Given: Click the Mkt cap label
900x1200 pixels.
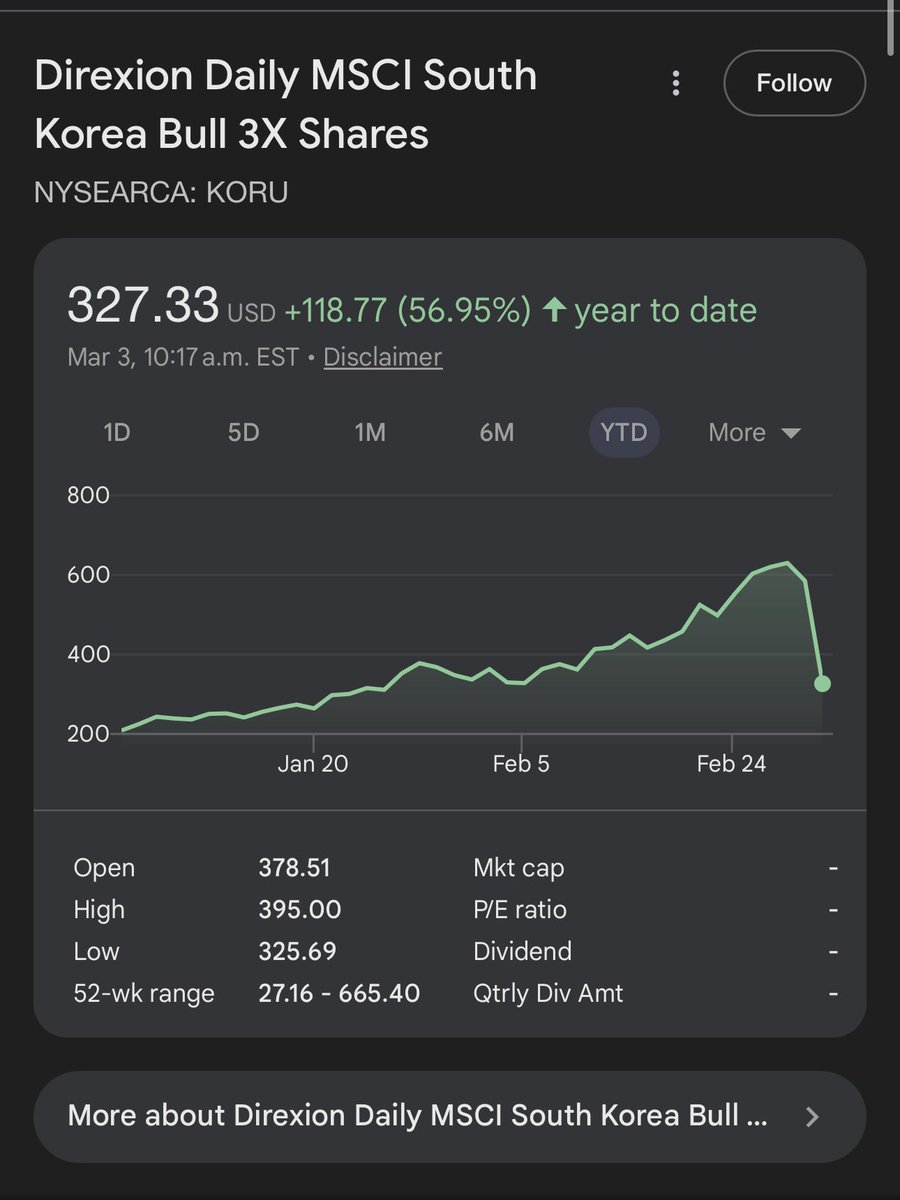Looking at the screenshot, I should click(x=518, y=869).
